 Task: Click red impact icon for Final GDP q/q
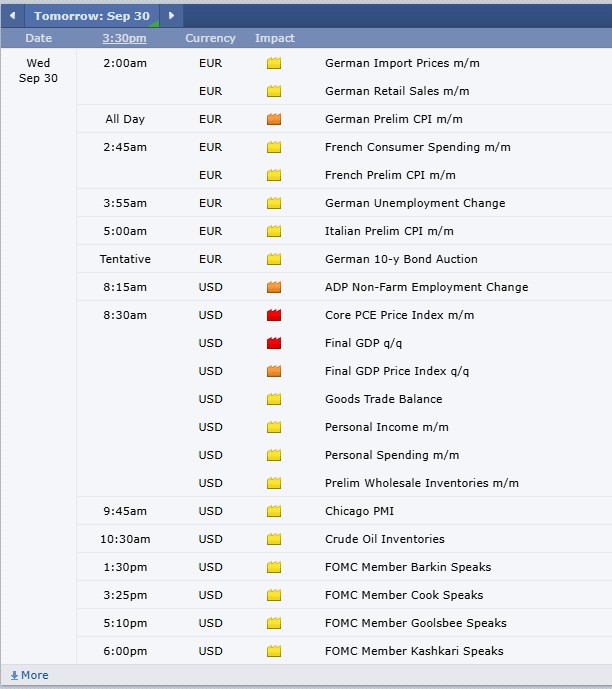pos(274,343)
